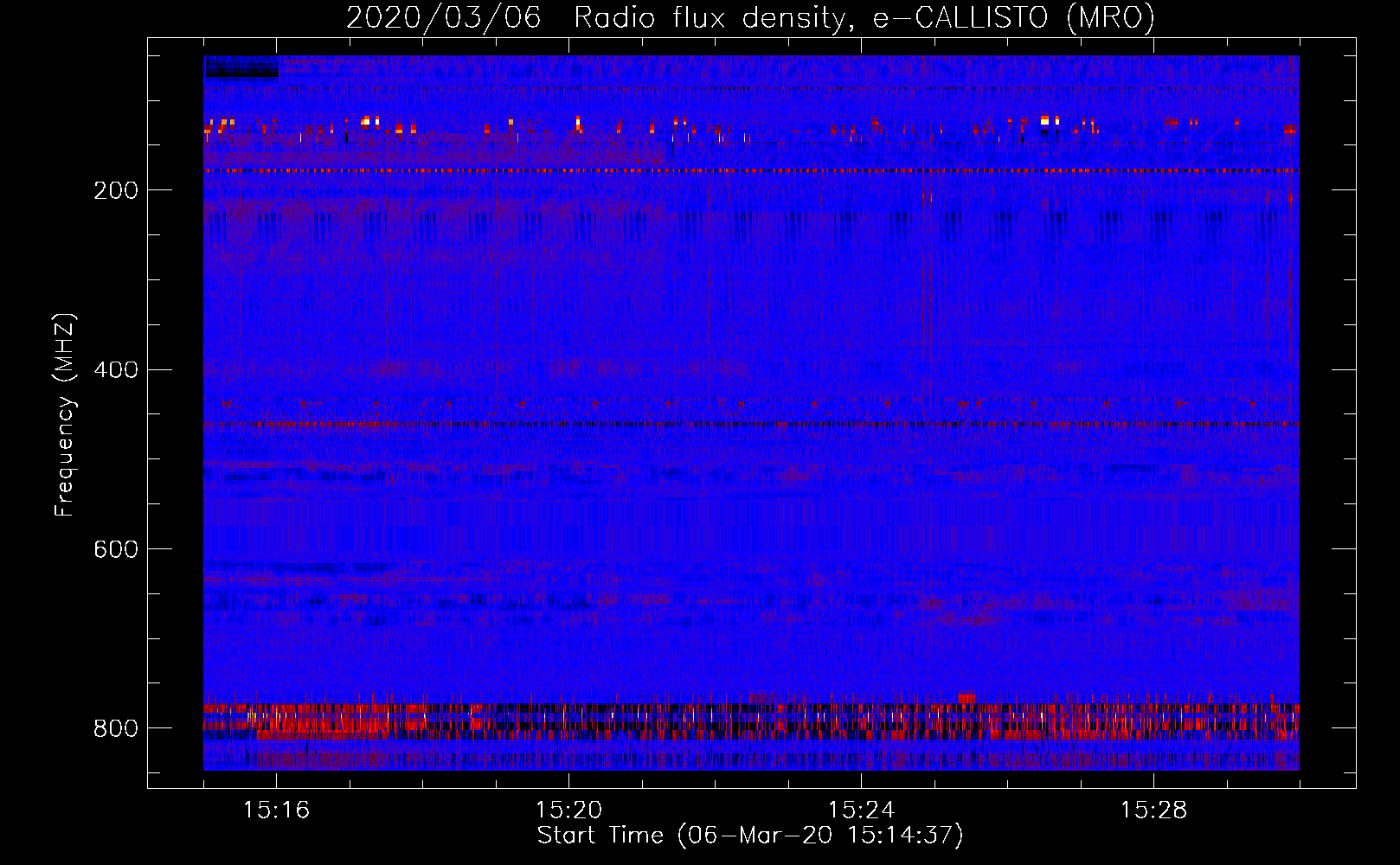Click the 600 frequency tick label

[x=116, y=549]
